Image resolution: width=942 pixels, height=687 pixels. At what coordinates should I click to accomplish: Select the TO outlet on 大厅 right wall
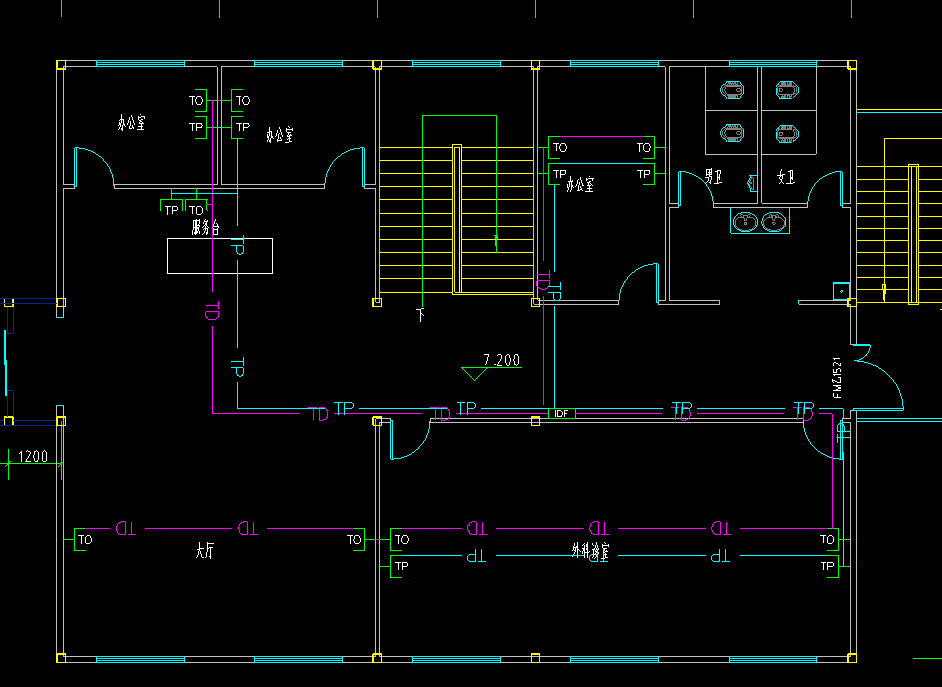(x=358, y=539)
